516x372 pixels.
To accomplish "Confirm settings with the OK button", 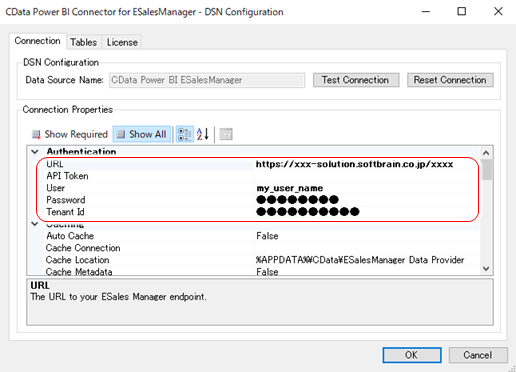I will click(412, 355).
